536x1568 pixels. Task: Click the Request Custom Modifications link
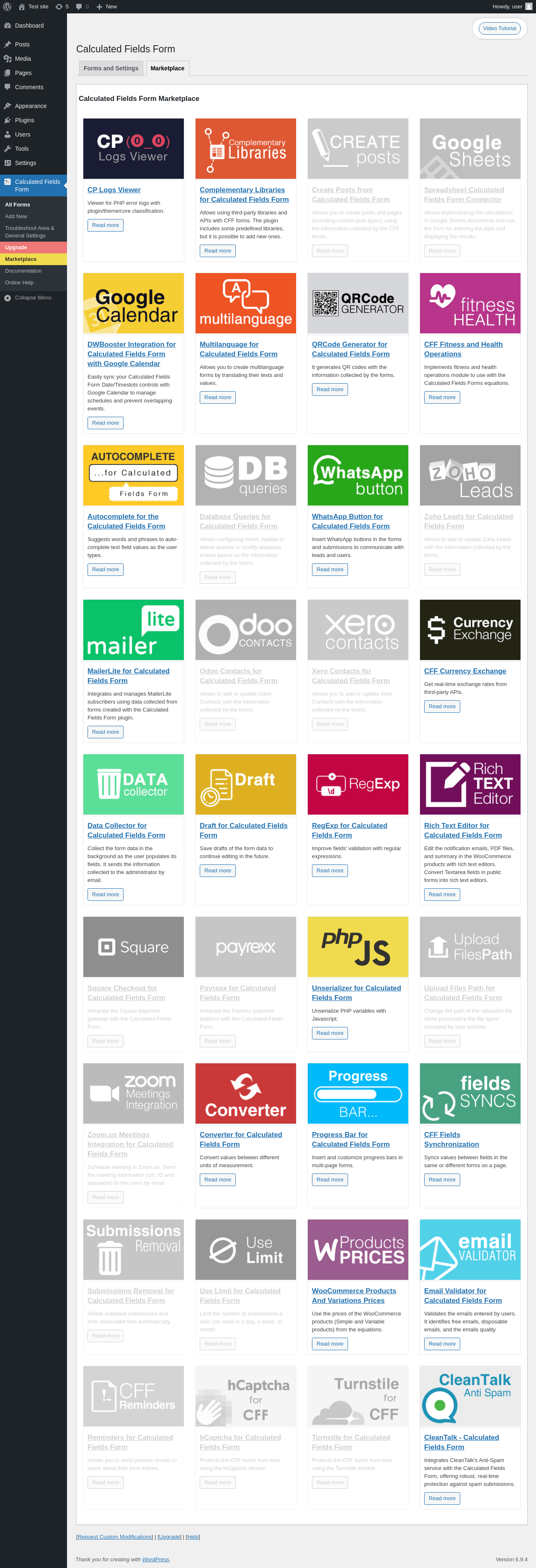click(x=115, y=1537)
